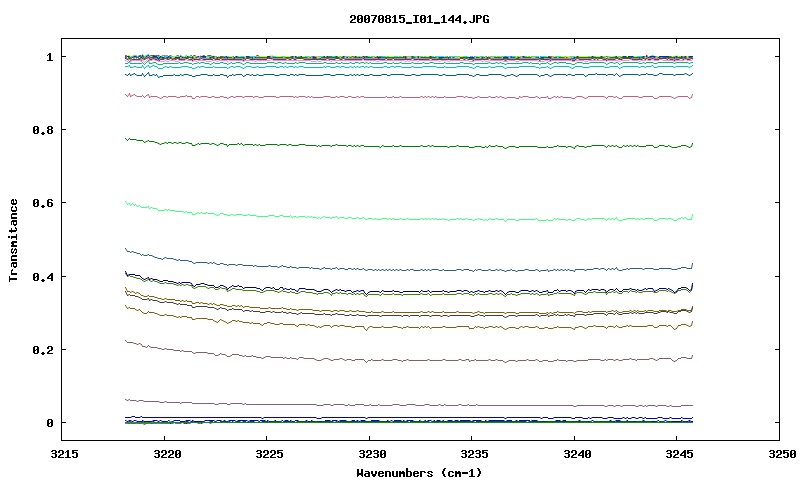Click the Wavenumbers (cm-1) axis label
Image resolution: width=800 pixels, height=480 pixels.
pyautogui.click(x=419, y=473)
